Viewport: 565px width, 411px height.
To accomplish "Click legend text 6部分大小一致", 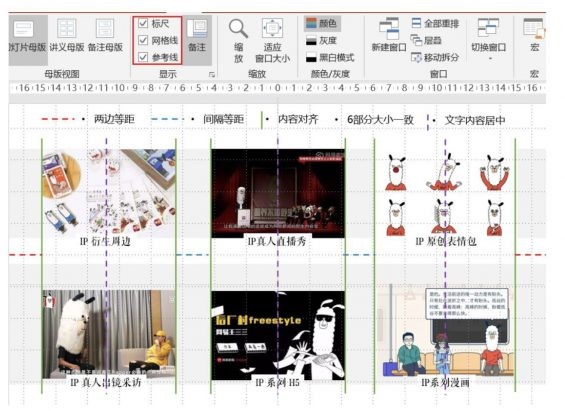I will click(x=380, y=120).
